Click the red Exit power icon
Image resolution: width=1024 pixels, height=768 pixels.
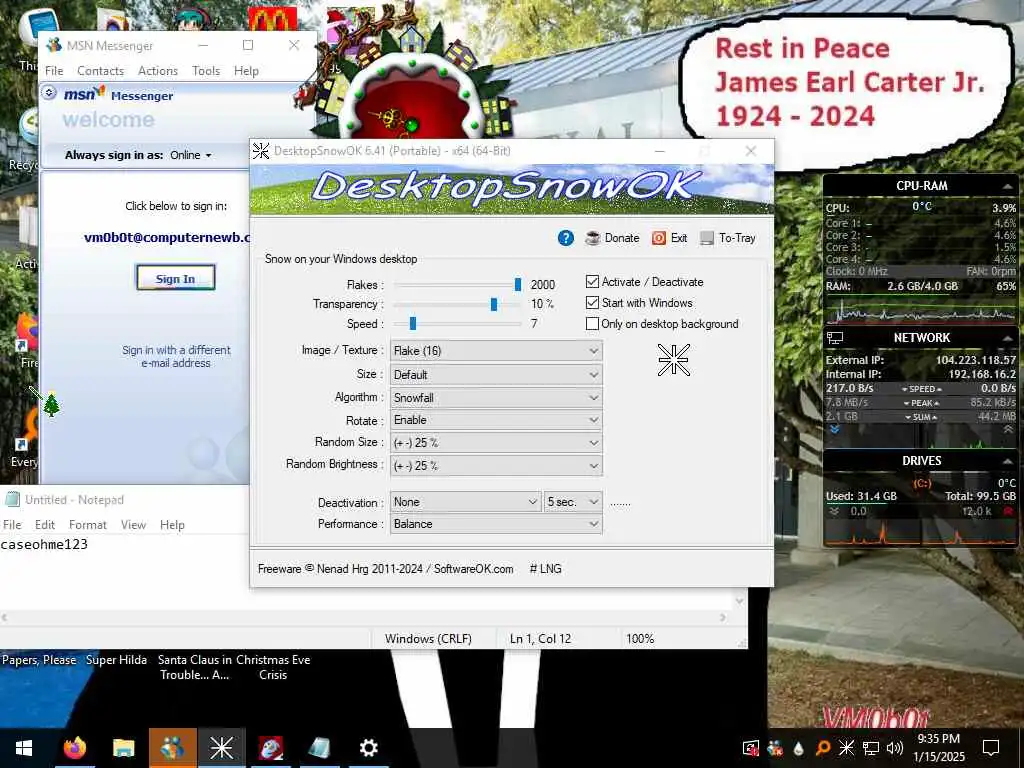click(x=659, y=238)
